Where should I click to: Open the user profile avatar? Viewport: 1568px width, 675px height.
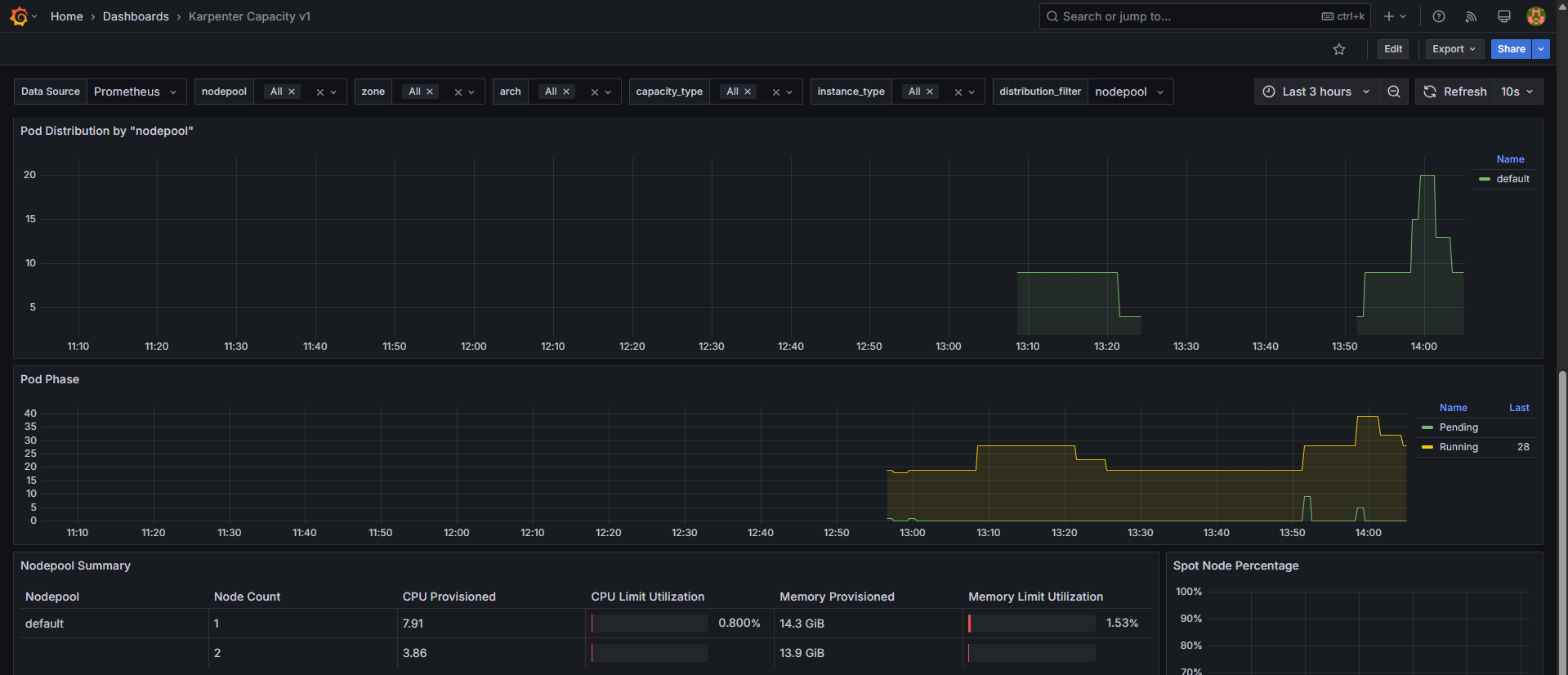[x=1536, y=16]
